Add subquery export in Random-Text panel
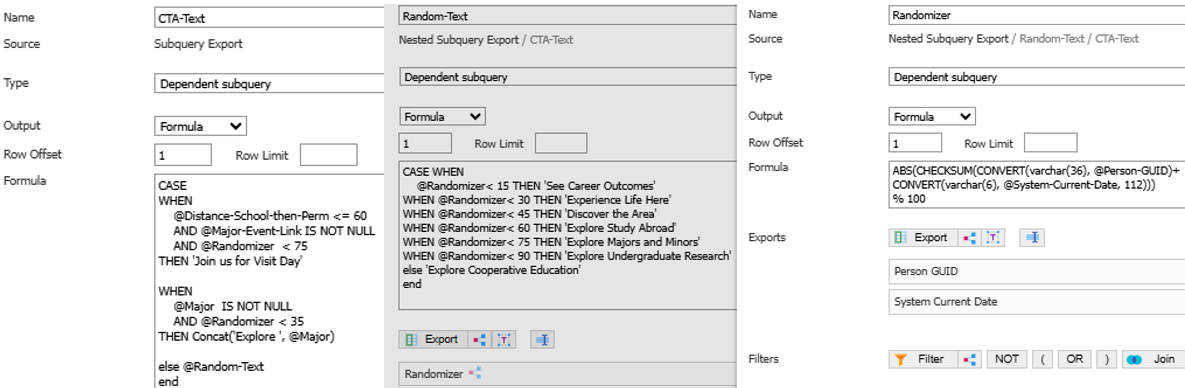Screen dimensions: 1185x388 click(x=479, y=340)
